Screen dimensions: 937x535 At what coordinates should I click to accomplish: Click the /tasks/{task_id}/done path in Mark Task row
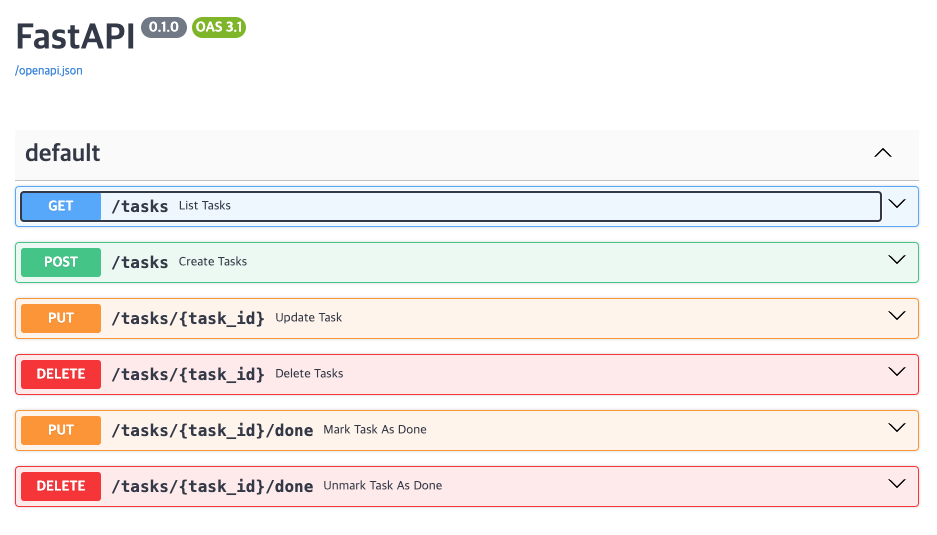pyautogui.click(x=212, y=430)
